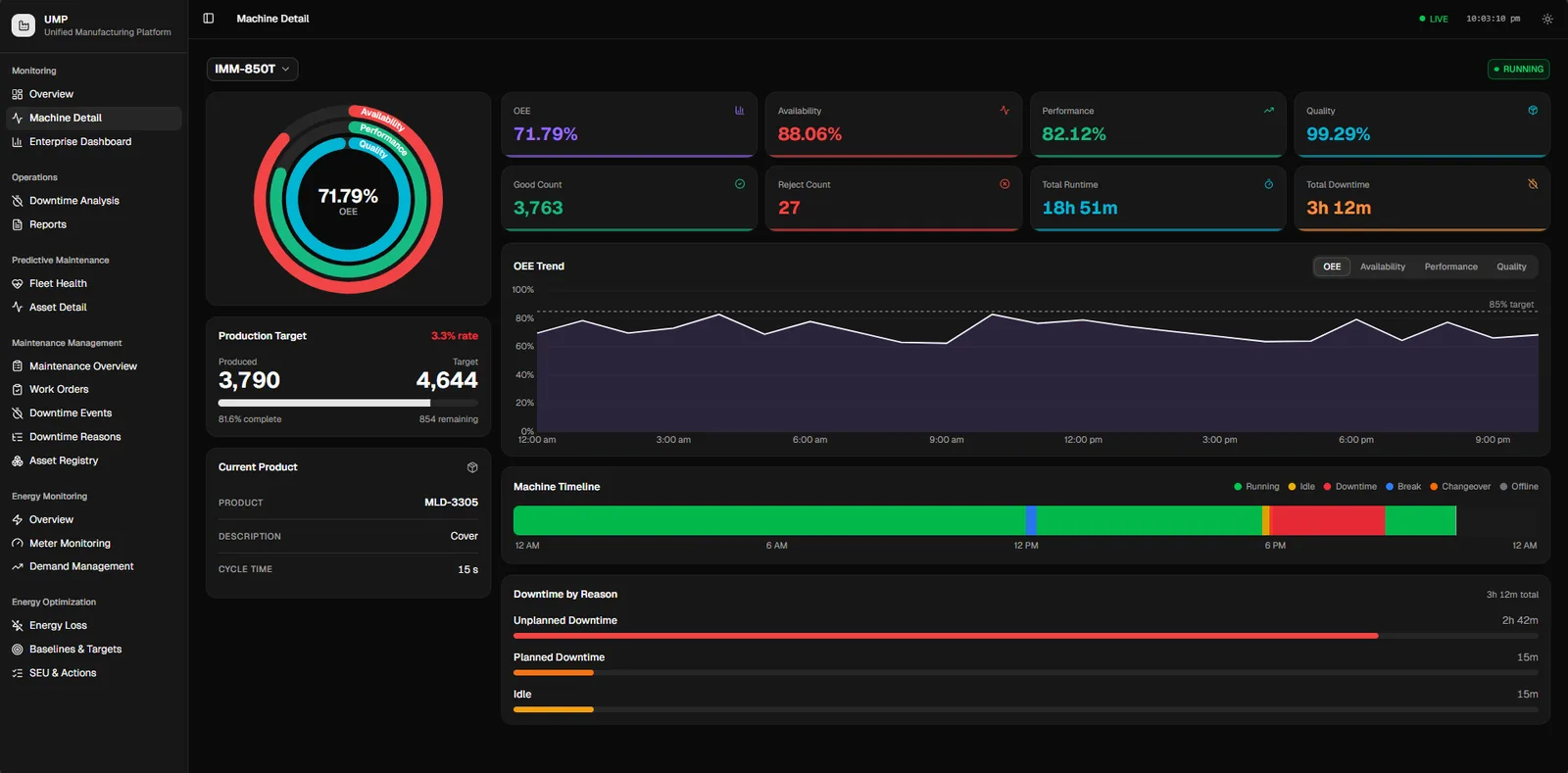Click the Baselines & Targets icon
Viewport: 1568px width, 773px height.
(x=17, y=649)
